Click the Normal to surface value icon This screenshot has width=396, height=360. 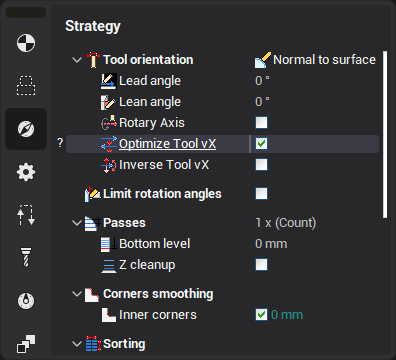263,60
